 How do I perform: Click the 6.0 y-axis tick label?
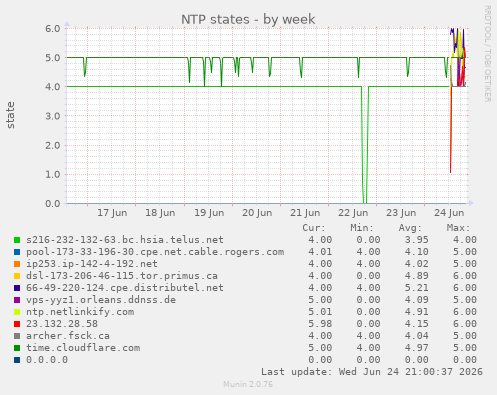pos(53,28)
